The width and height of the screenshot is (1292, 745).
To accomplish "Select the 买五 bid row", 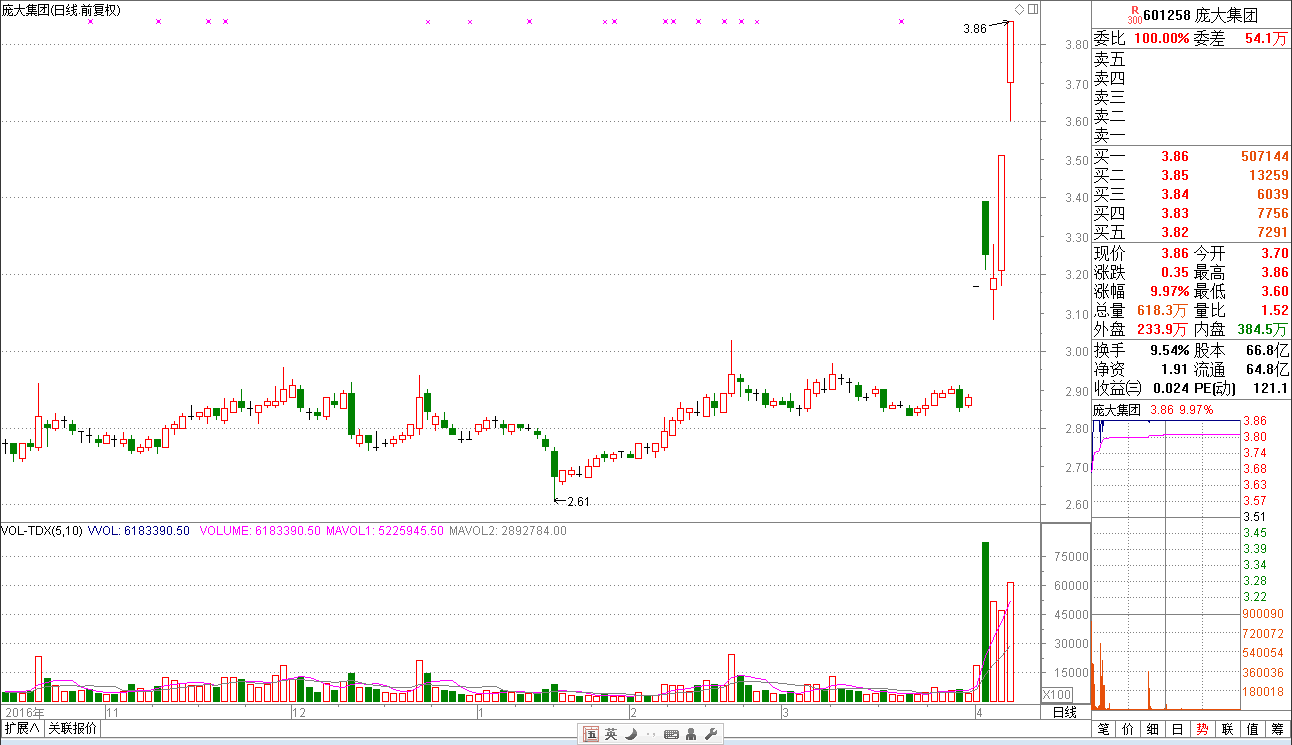I will point(1191,232).
